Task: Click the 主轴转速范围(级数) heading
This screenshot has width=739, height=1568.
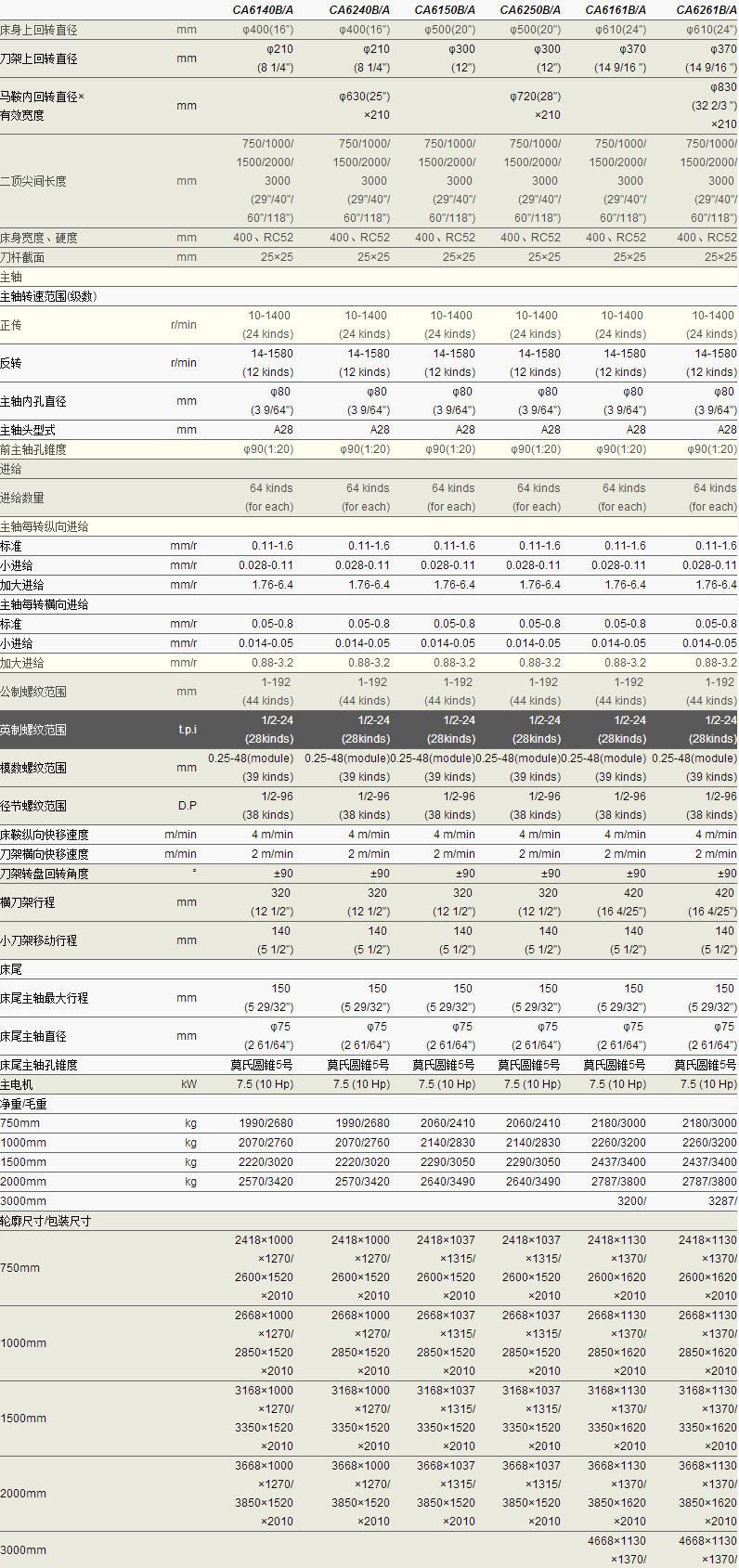Action: [x=48, y=296]
